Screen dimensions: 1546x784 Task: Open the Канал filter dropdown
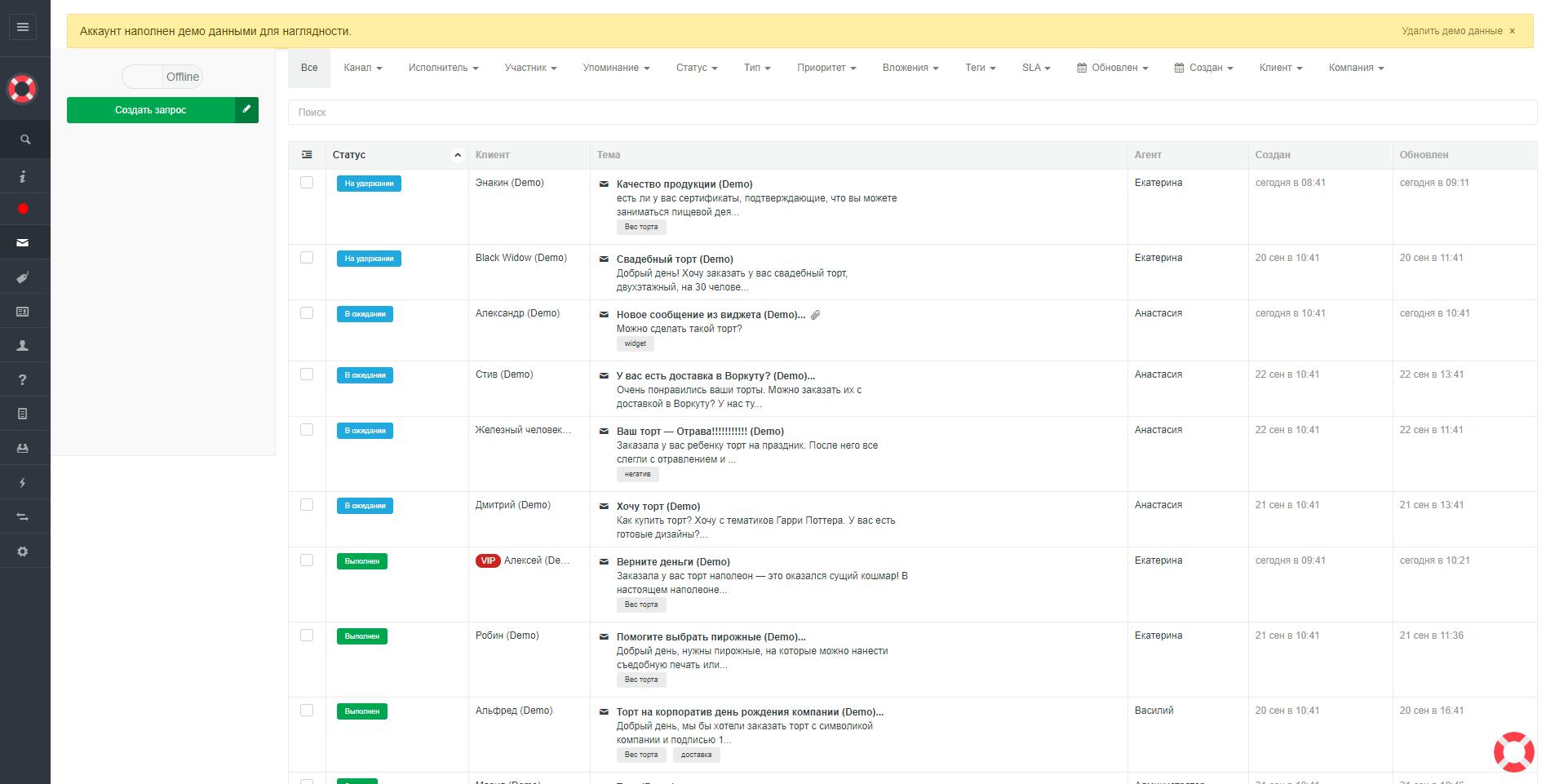point(362,68)
